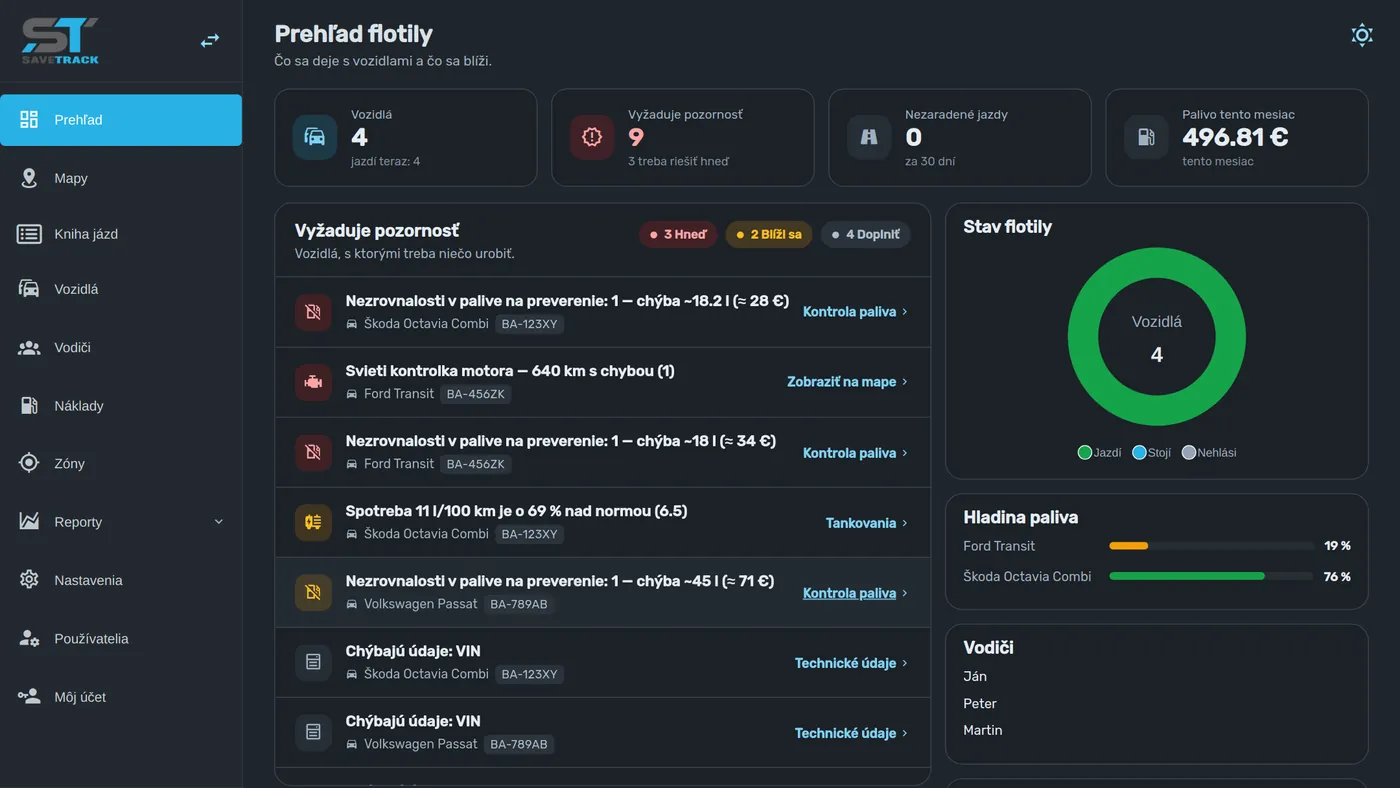Click Kontrola paliva for Volkswagen Passat
The image size is (1400, 788).
point(856,593)
